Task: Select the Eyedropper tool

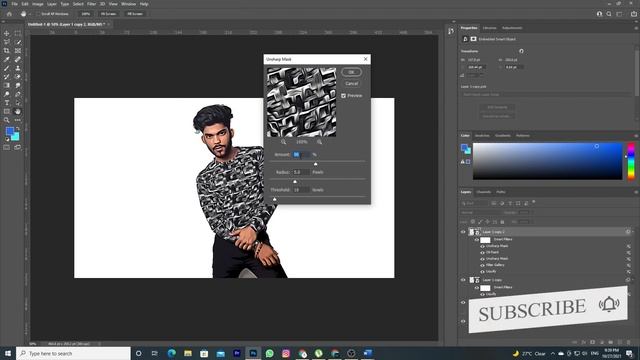Action: [x=7, y=60]
